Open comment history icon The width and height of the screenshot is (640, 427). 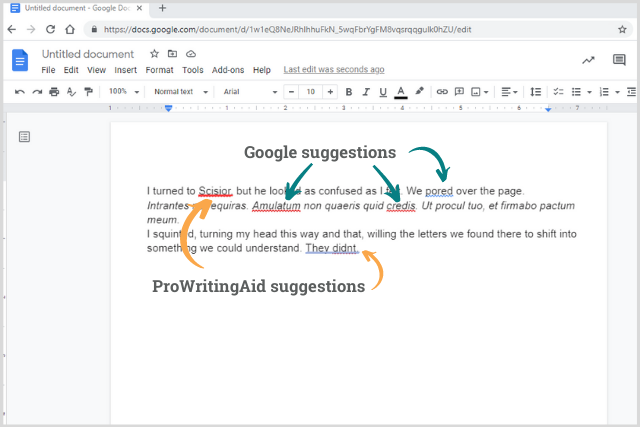(619, 60)
